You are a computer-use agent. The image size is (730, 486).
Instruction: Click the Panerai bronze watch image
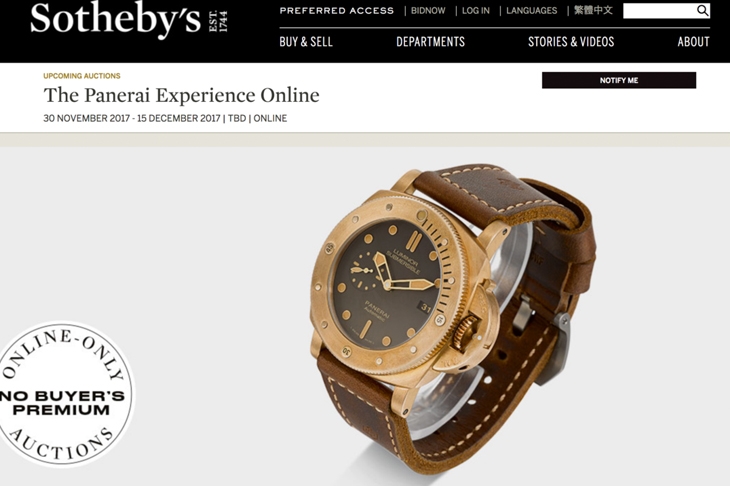tap(452, 319)
